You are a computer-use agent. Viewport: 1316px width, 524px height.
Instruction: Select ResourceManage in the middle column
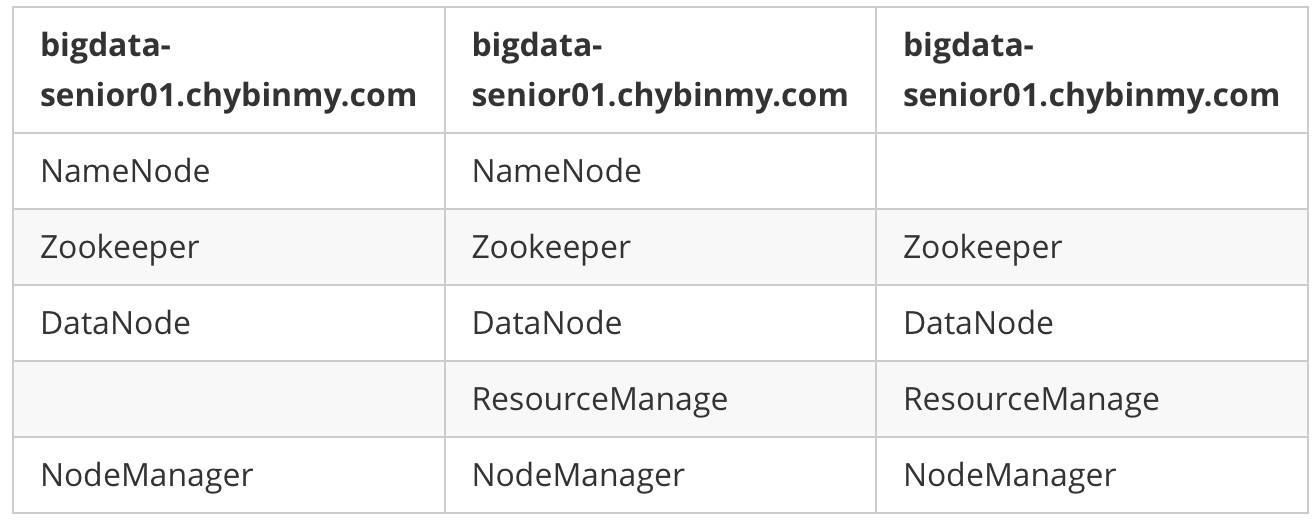pos(600,399)
